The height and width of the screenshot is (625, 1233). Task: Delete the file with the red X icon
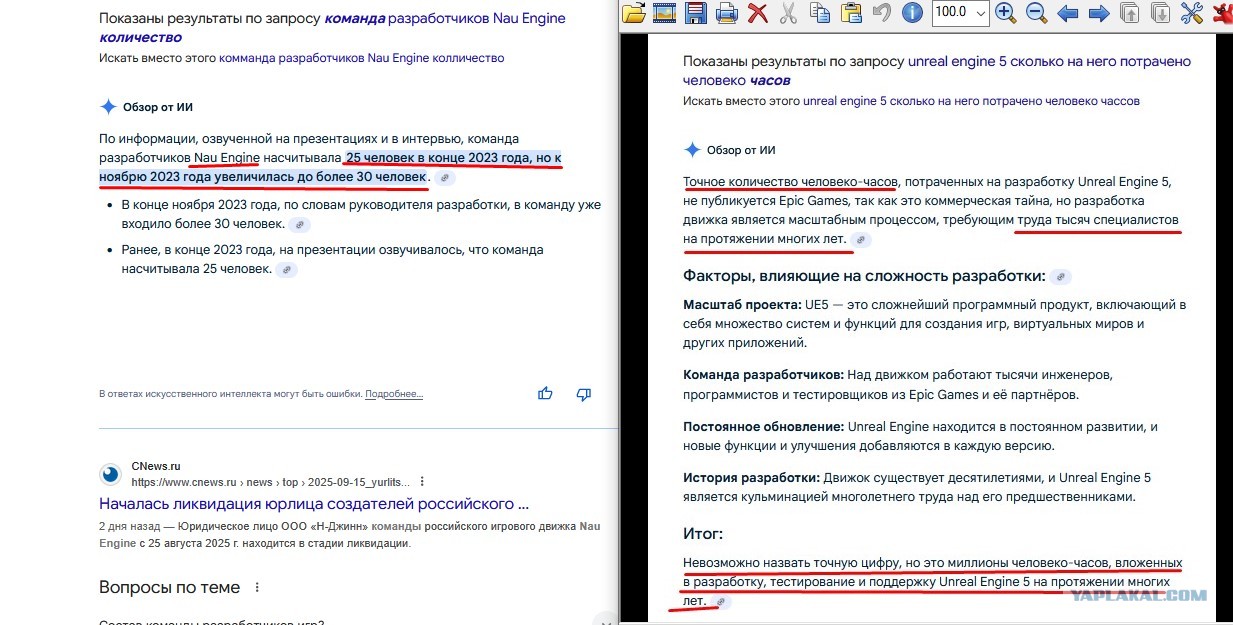[x=758, y=13]
